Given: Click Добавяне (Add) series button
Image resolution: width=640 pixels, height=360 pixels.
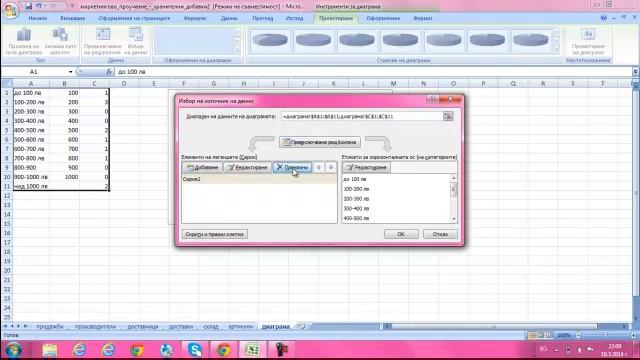Looking at the screenshot, I should 202,167.
